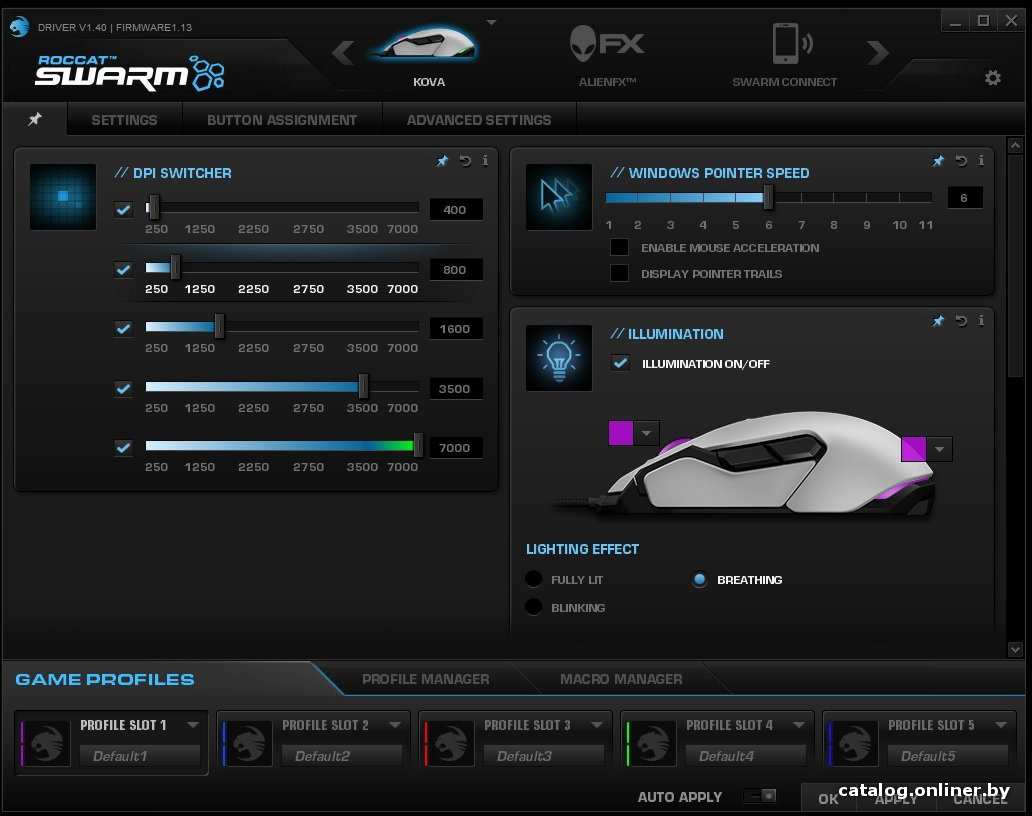Open the Advanced Settings tab
Screen dimensions: 1032x816
pos(478,120)
